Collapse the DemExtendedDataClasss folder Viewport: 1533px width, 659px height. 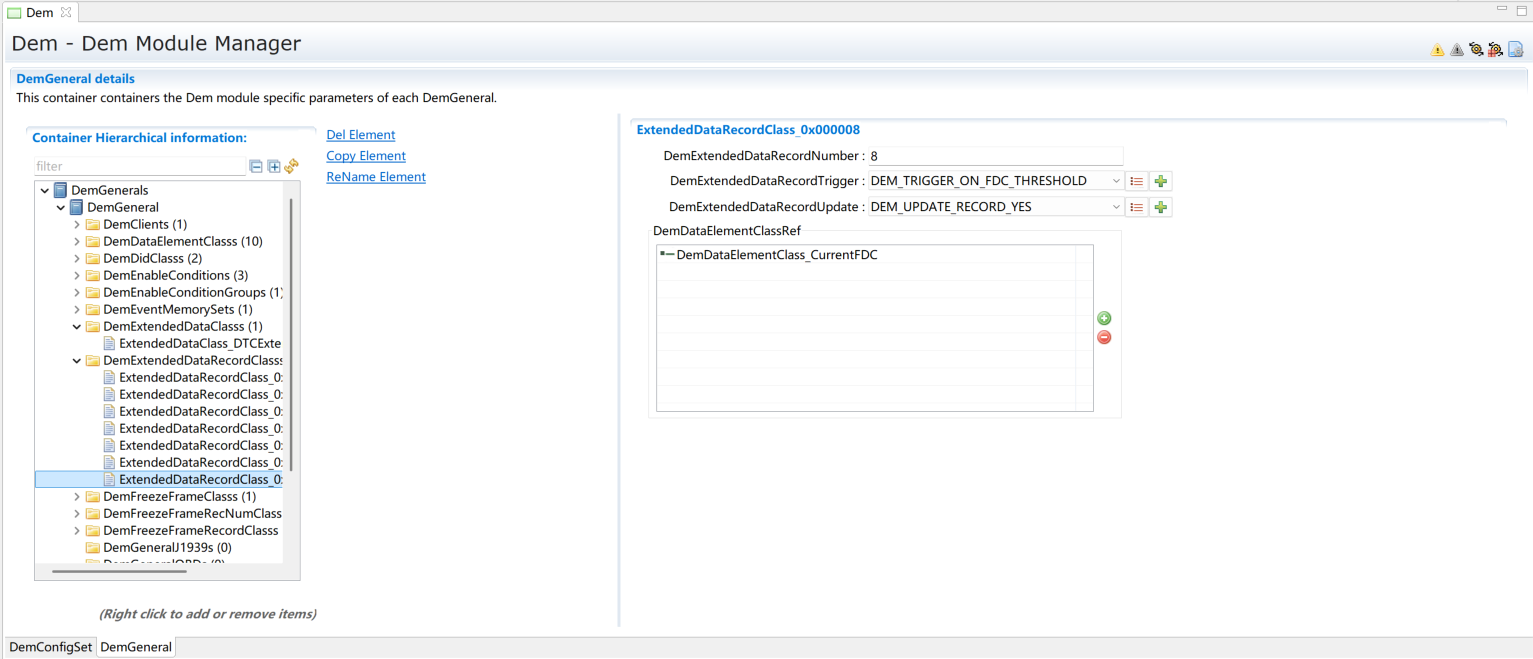tap(77, 327)
